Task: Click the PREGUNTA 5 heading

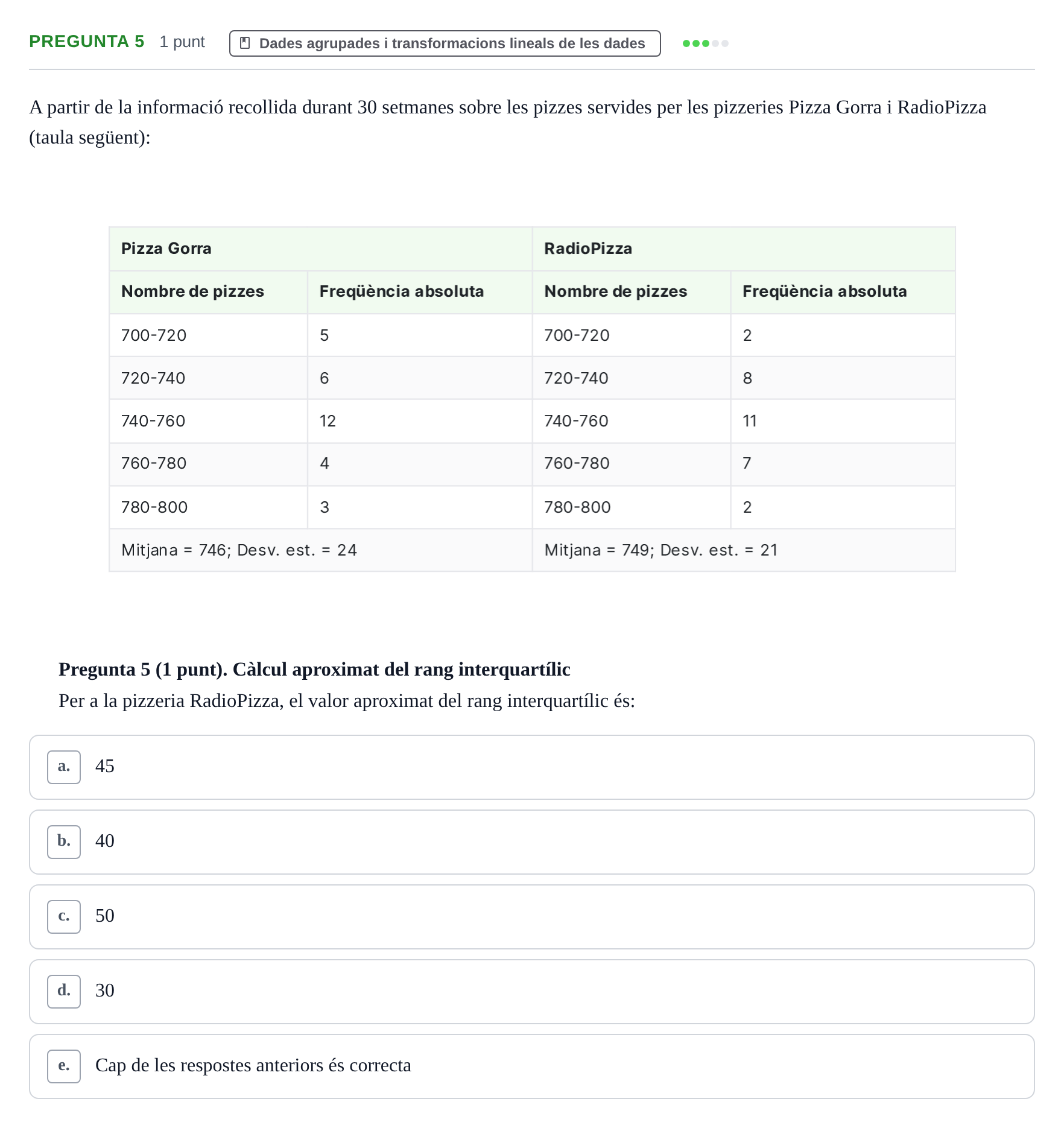Action: coord(87,42)
